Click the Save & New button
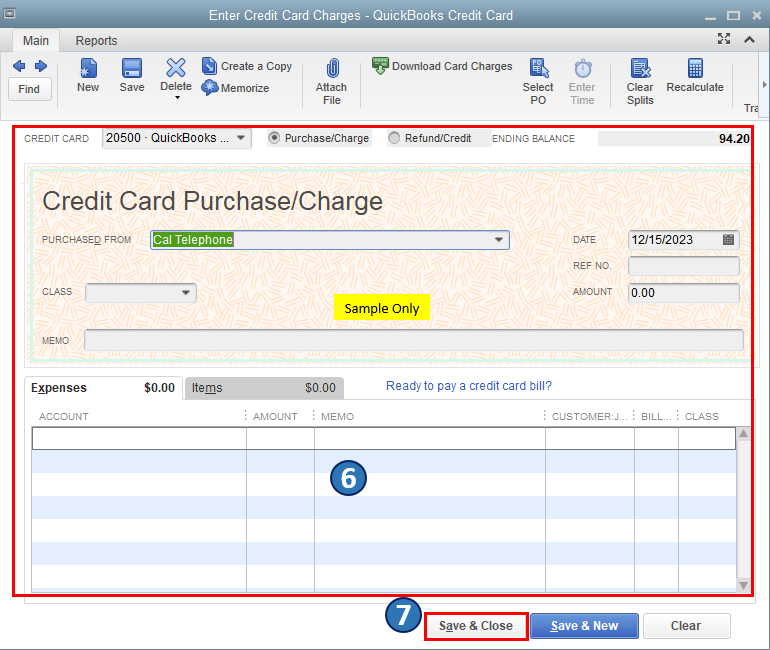 pos(584,626)
